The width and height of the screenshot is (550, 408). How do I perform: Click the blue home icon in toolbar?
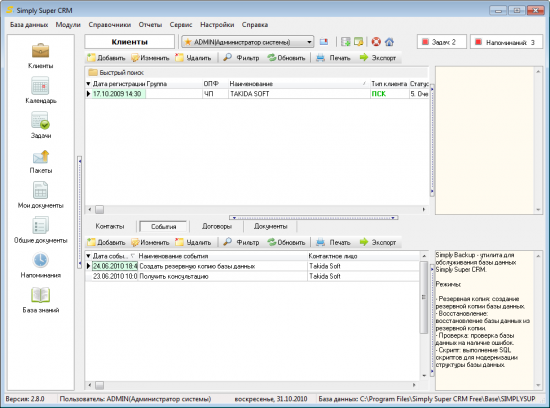(x=389, y=42)
